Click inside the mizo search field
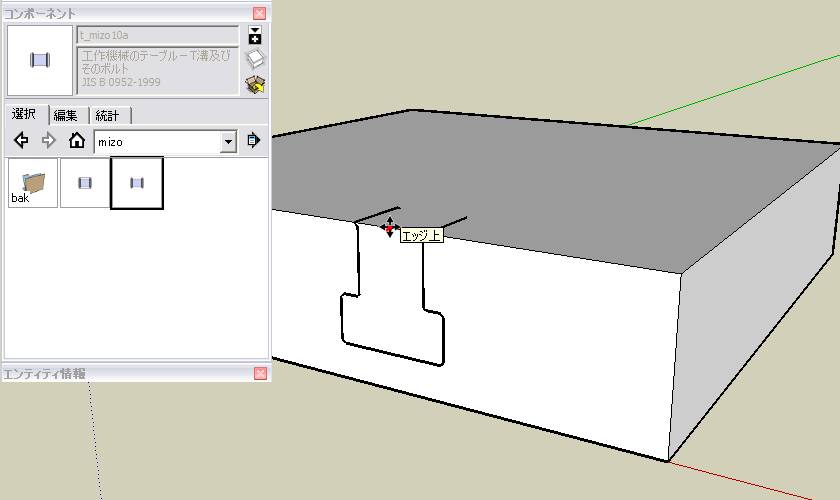 158,142
